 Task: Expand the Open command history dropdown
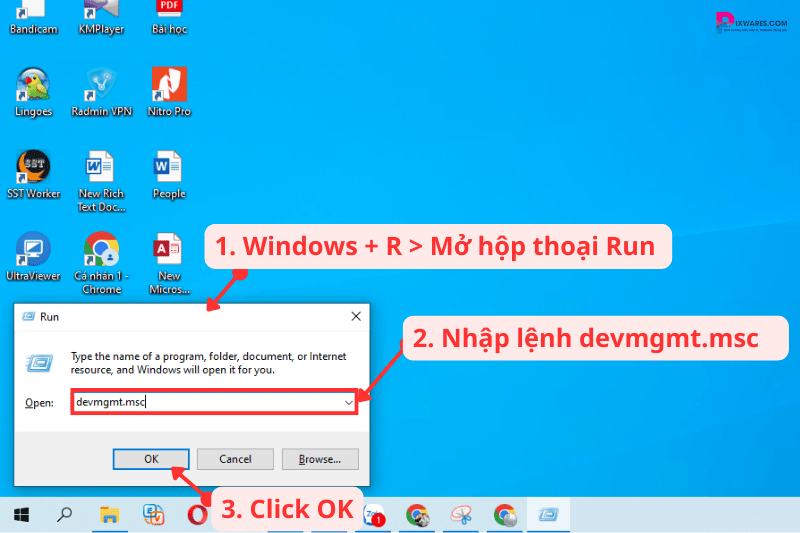[348, 402]
